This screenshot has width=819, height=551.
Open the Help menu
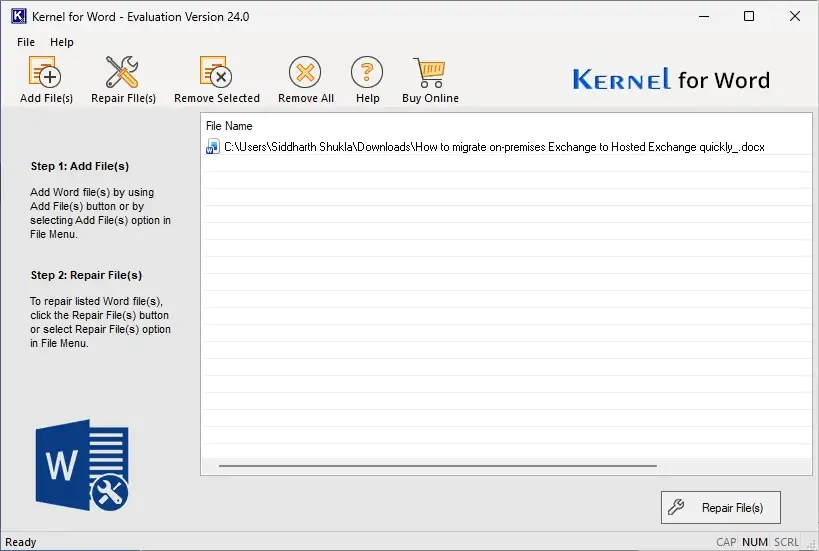pos(62,42)
